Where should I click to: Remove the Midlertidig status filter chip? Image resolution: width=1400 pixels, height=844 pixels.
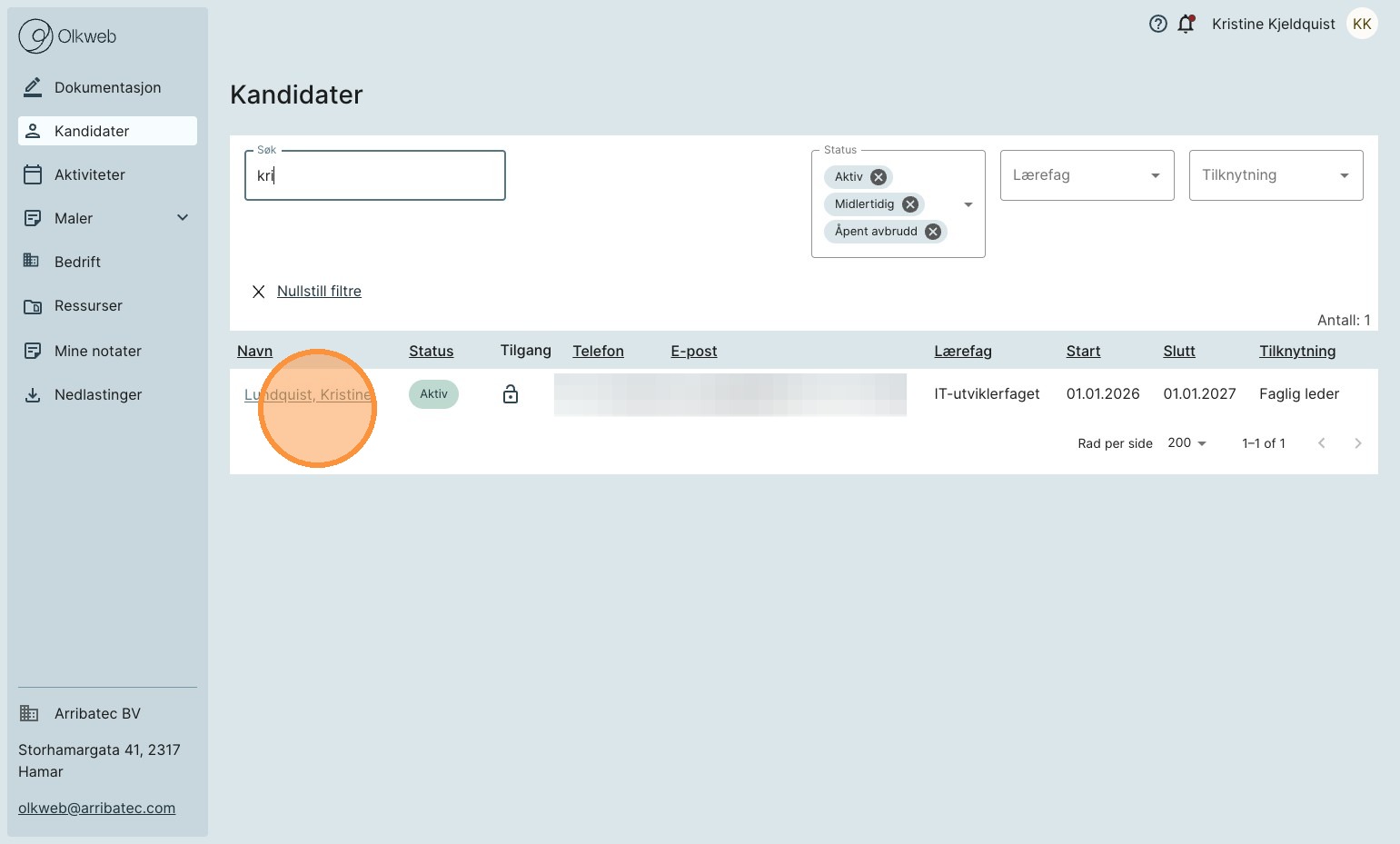coord(909,204)
